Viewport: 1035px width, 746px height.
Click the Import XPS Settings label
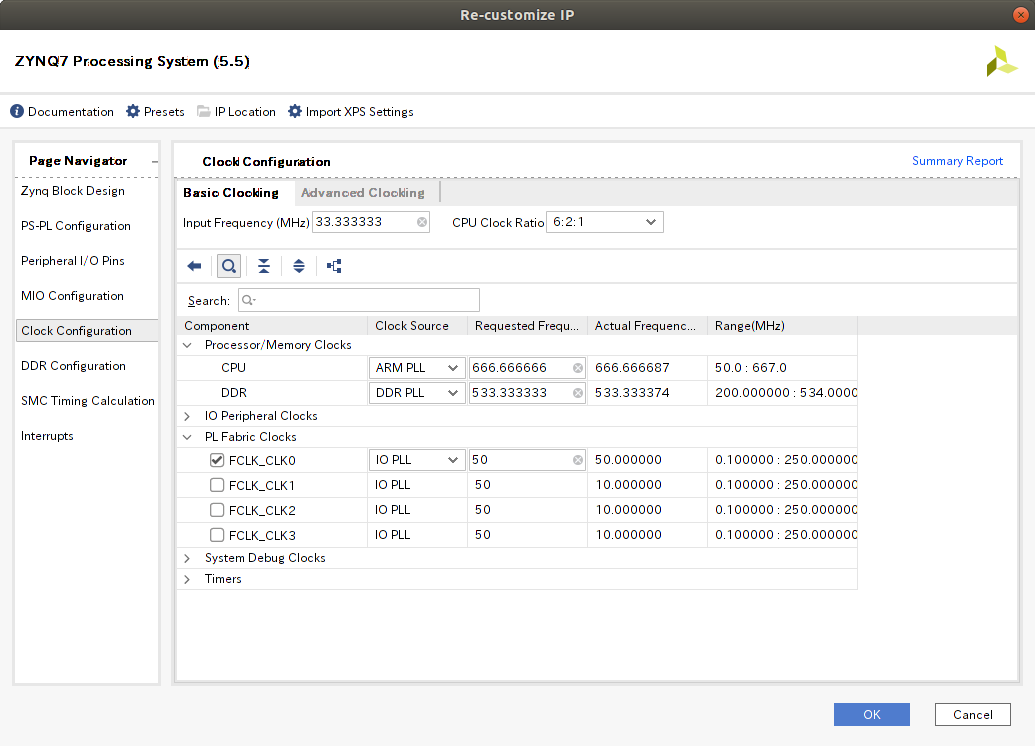tap(359, 112)
